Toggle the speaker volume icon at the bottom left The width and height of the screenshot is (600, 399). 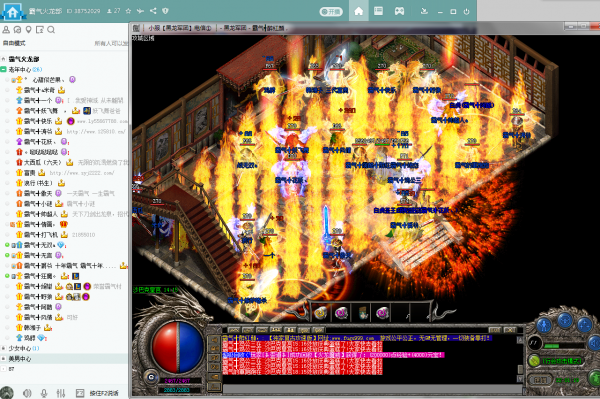(27, 393)
